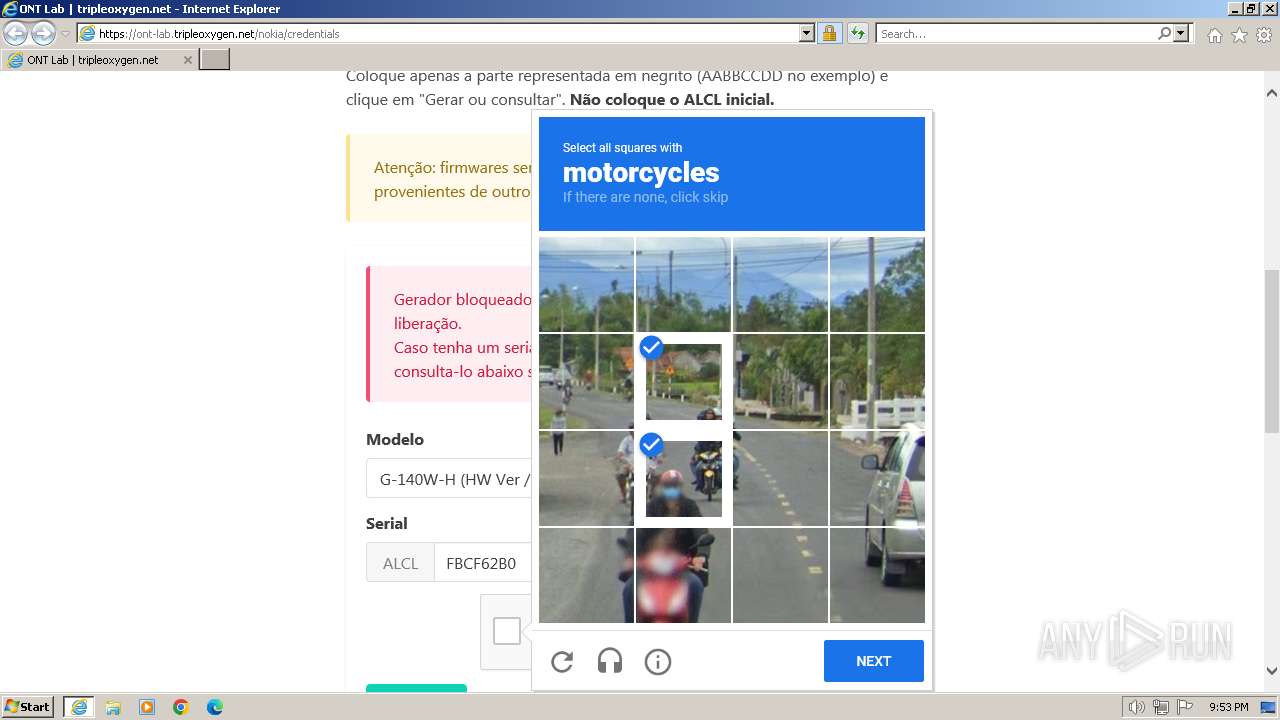Open Microsoft Edge taskbar icon
The image size is (1280, 720).
pos(215,707)
